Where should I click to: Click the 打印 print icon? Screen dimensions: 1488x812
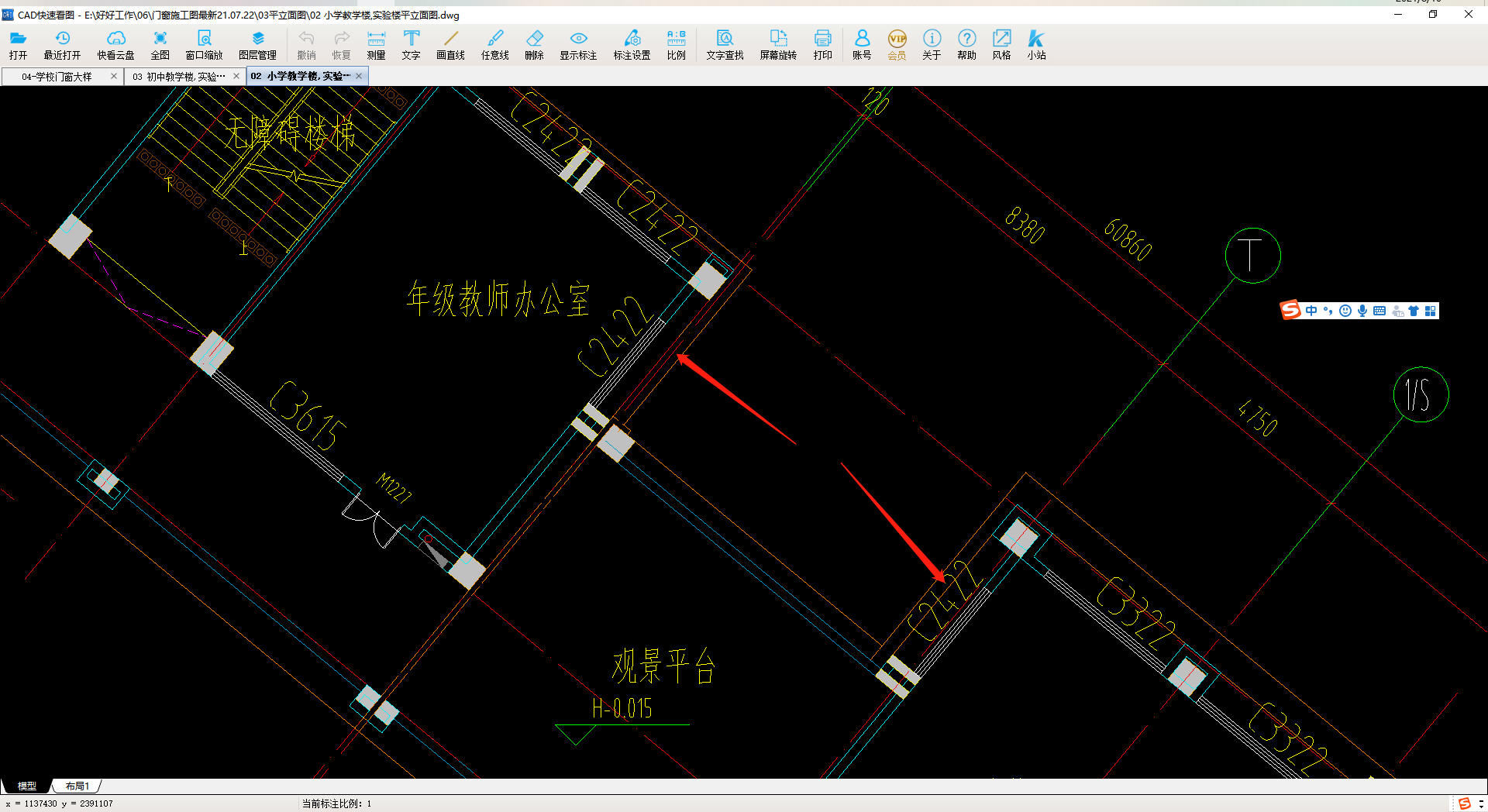pos(822,45)
